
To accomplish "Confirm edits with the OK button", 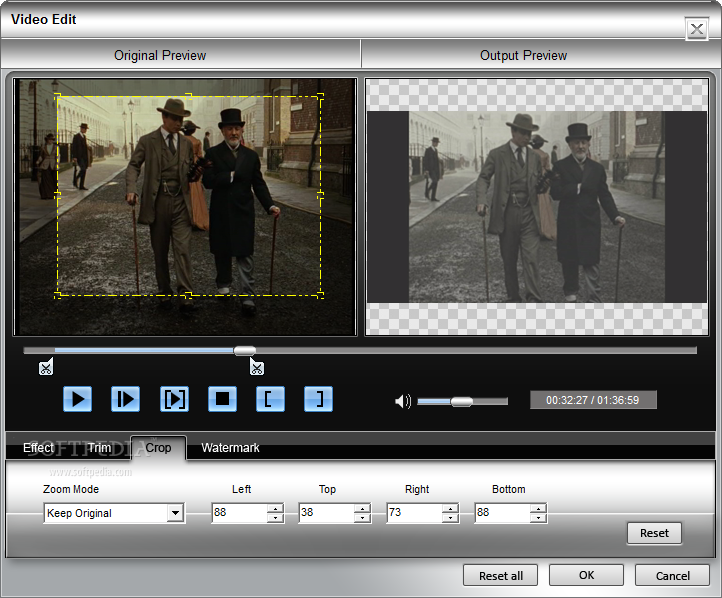I will coord(586,575).
